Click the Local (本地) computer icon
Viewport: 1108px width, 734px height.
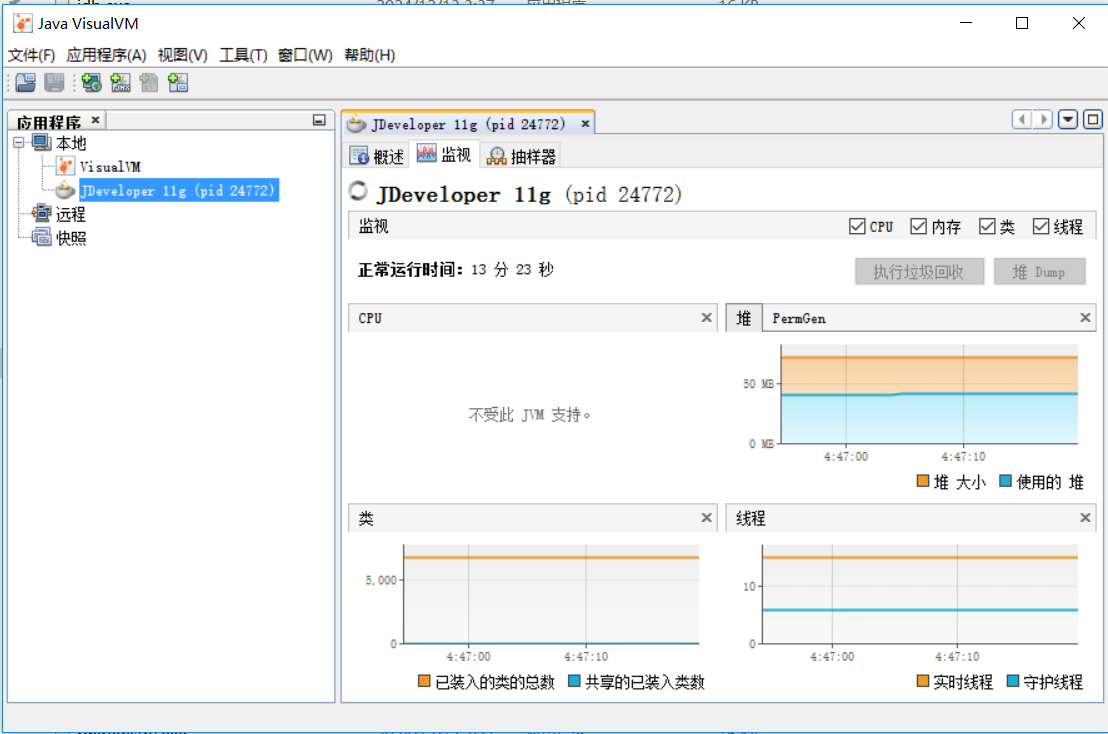[x=42, y=143]
